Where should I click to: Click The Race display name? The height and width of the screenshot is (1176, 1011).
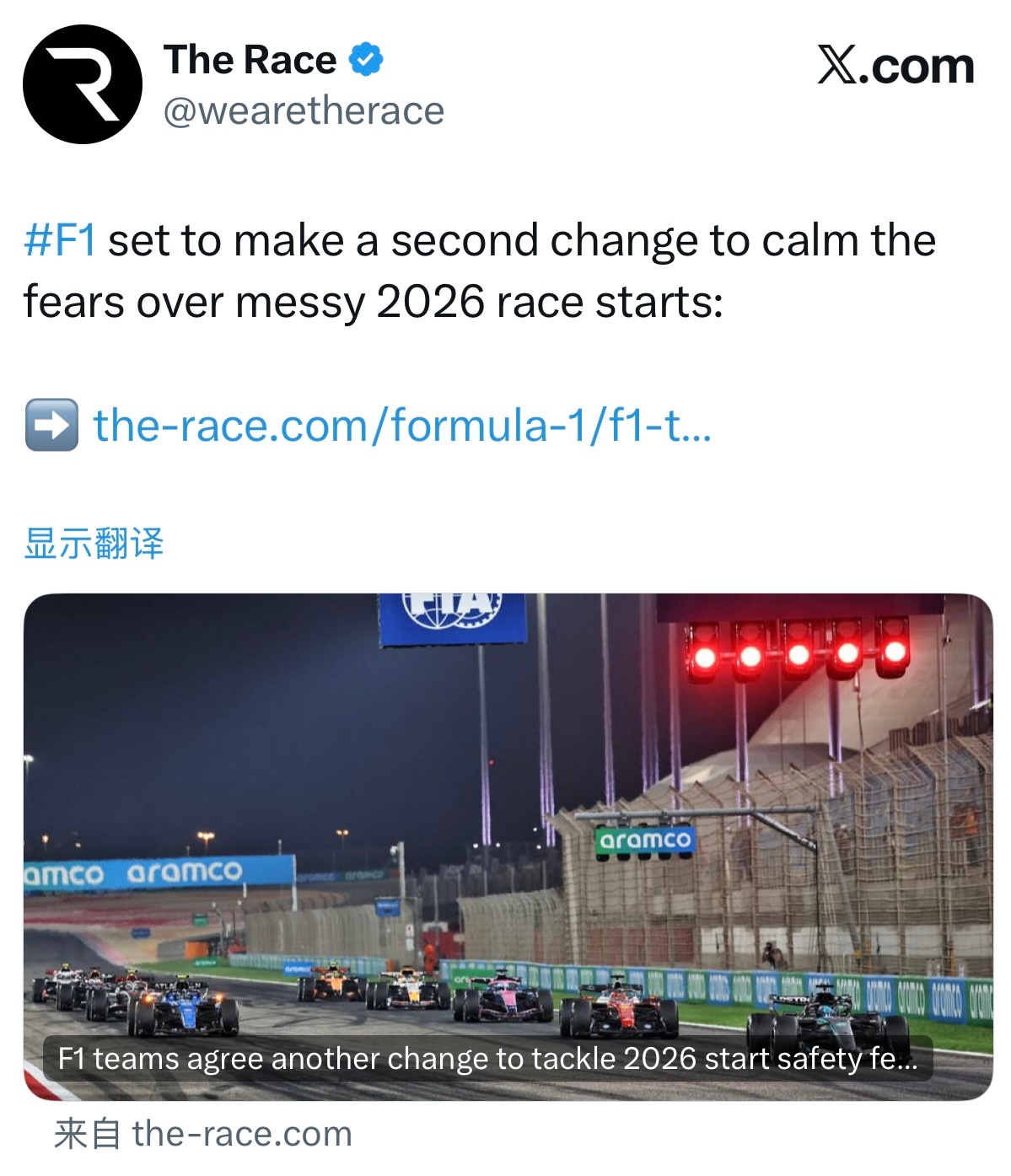[x=250, y=60]
